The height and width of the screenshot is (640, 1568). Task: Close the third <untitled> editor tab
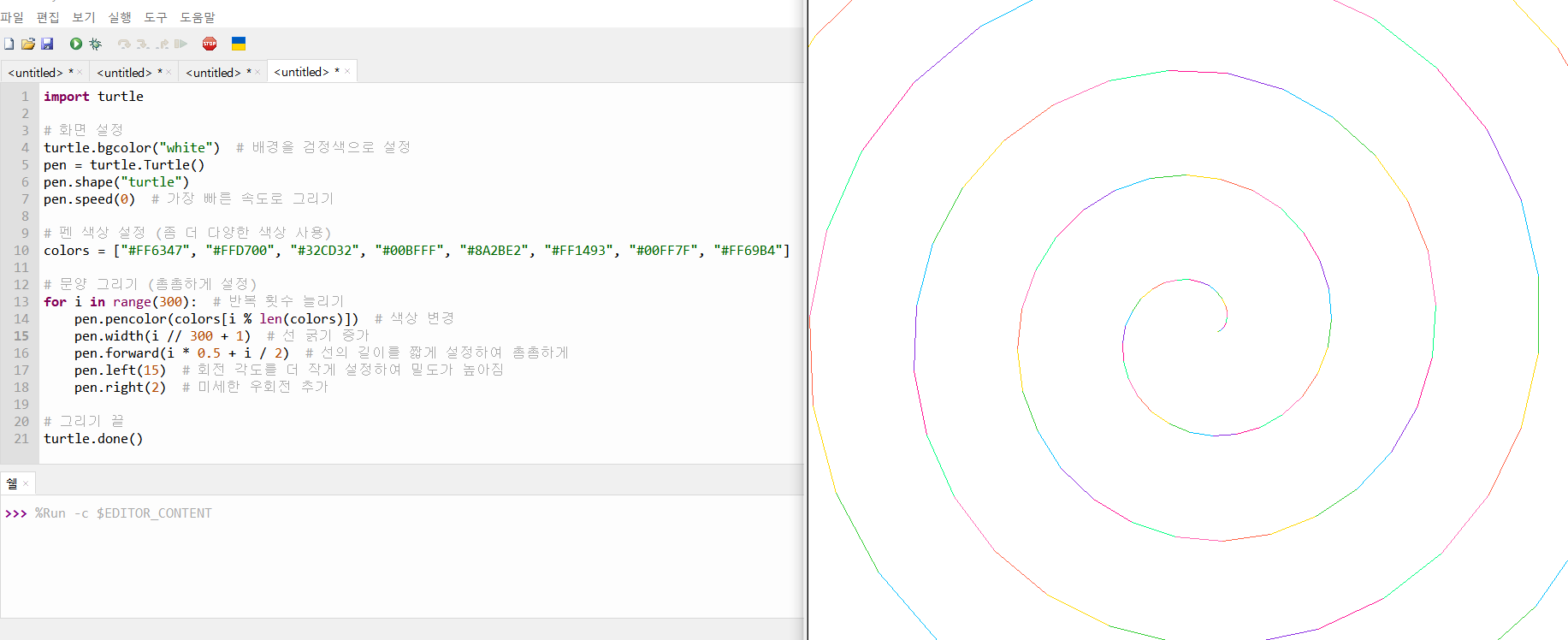pyautogui.click(x=257, y=73)
